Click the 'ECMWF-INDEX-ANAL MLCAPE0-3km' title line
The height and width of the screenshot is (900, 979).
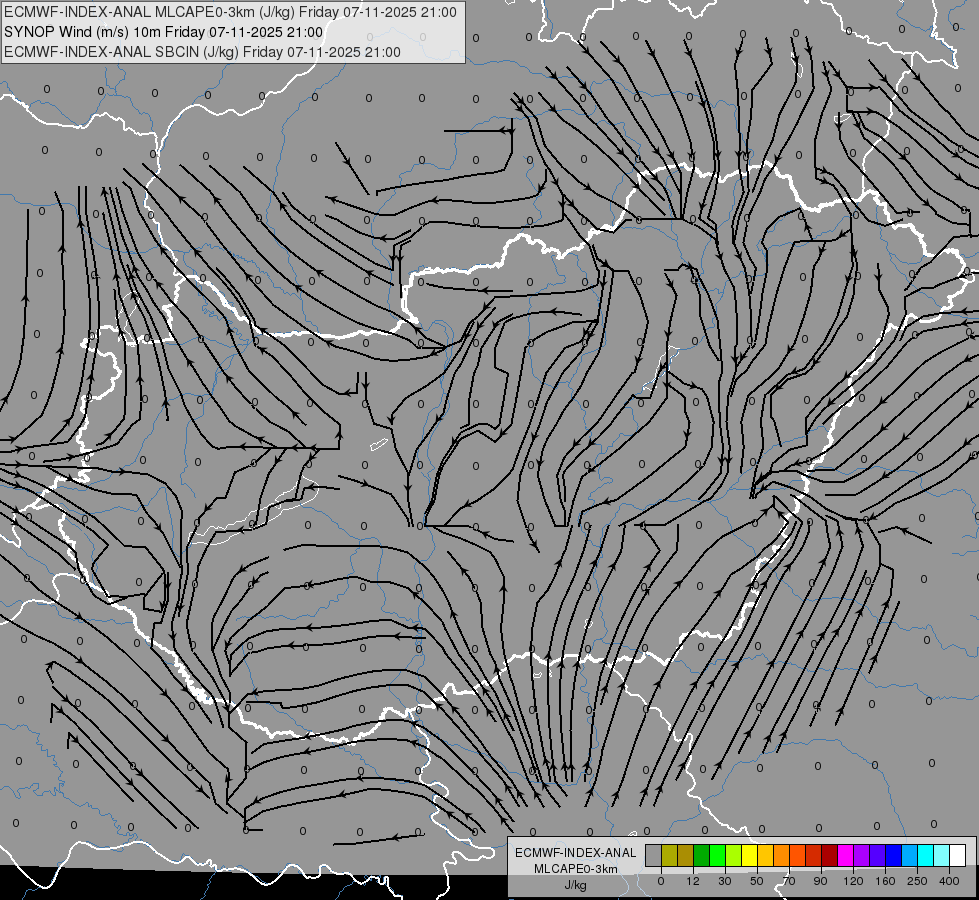click(230, 12)
